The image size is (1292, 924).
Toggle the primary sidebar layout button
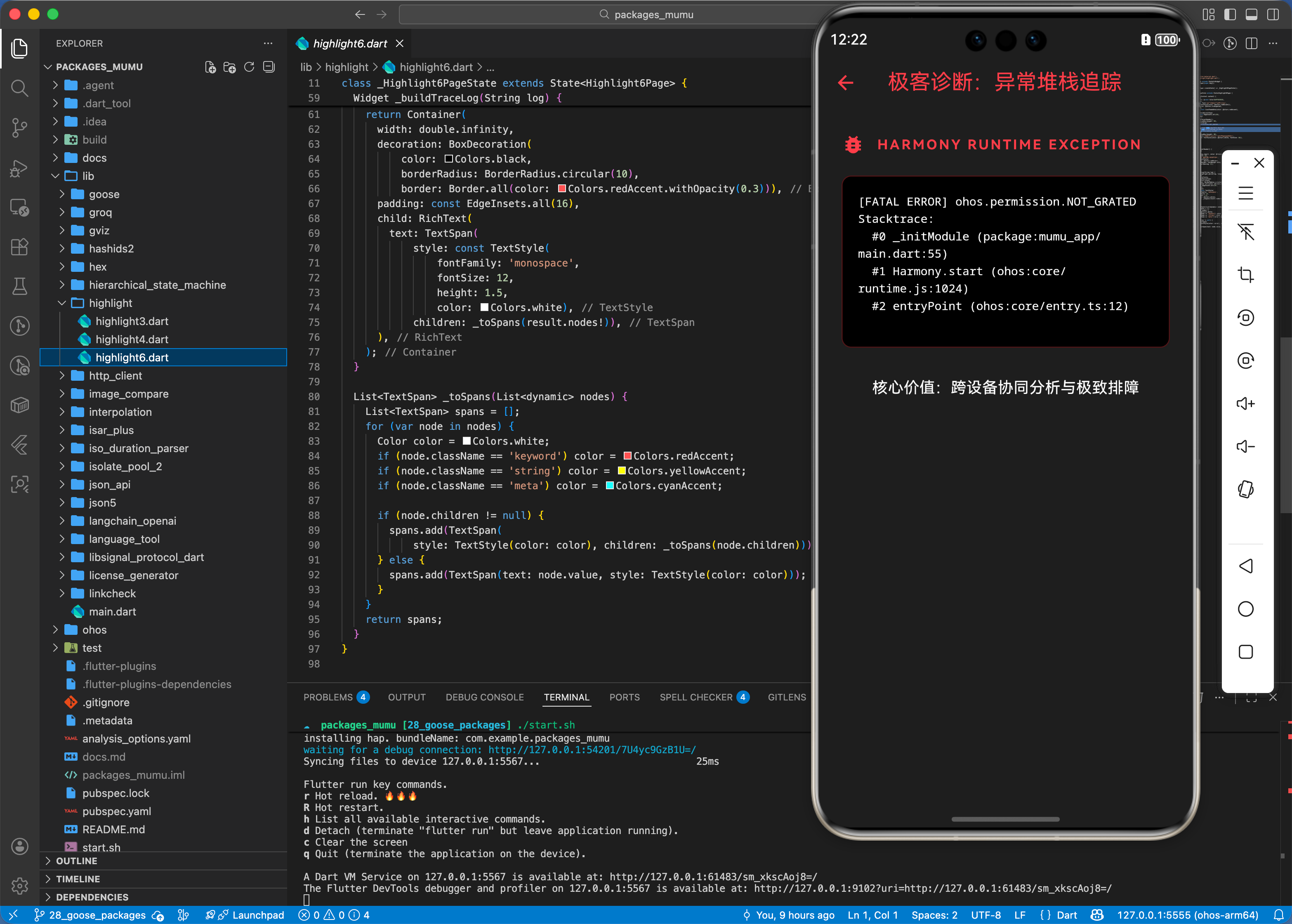click(x=1230, y=14)
